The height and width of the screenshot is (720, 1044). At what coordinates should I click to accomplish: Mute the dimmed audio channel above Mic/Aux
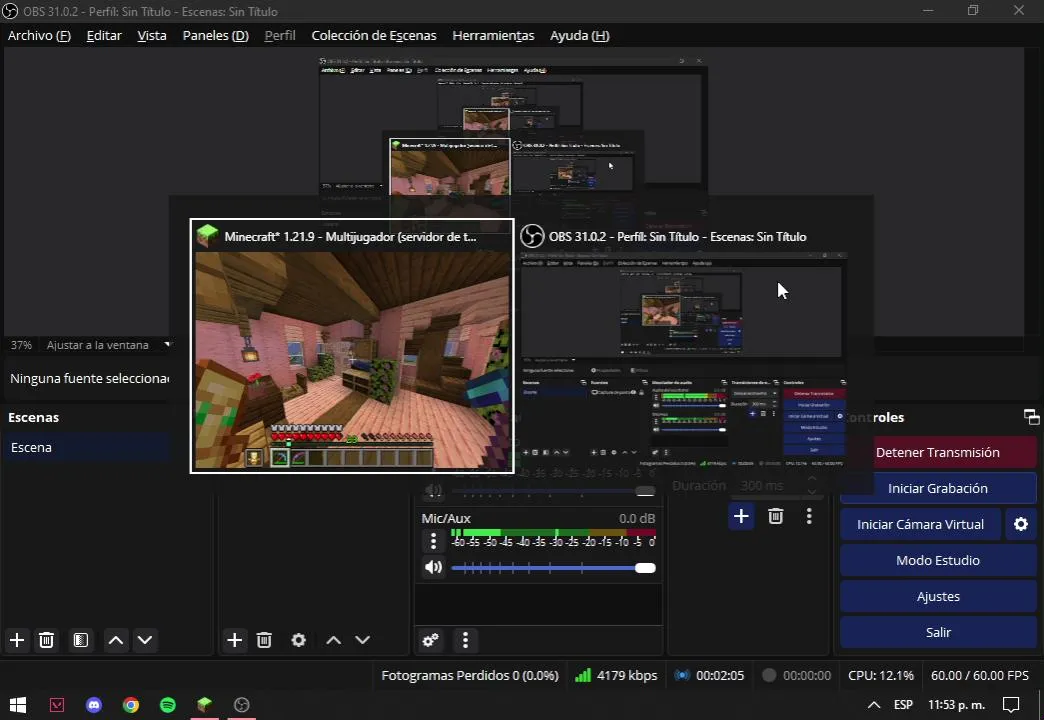[433, 491]
